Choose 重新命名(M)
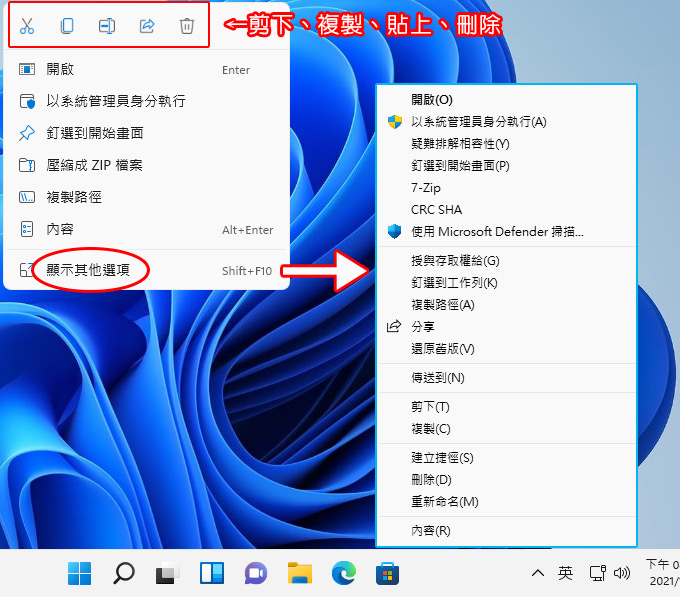Viewport: 680px width, 597px height. [x=507, y=502]
